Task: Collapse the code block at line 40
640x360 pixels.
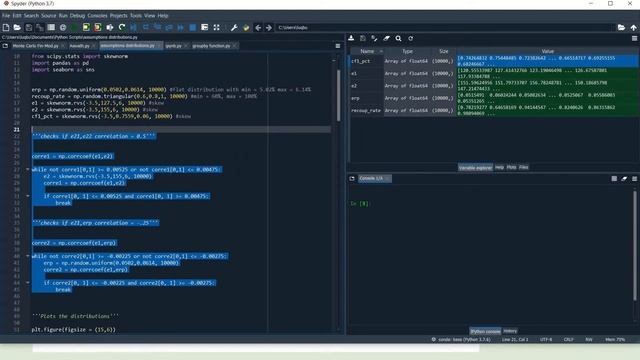Action: tap(28, 256)
